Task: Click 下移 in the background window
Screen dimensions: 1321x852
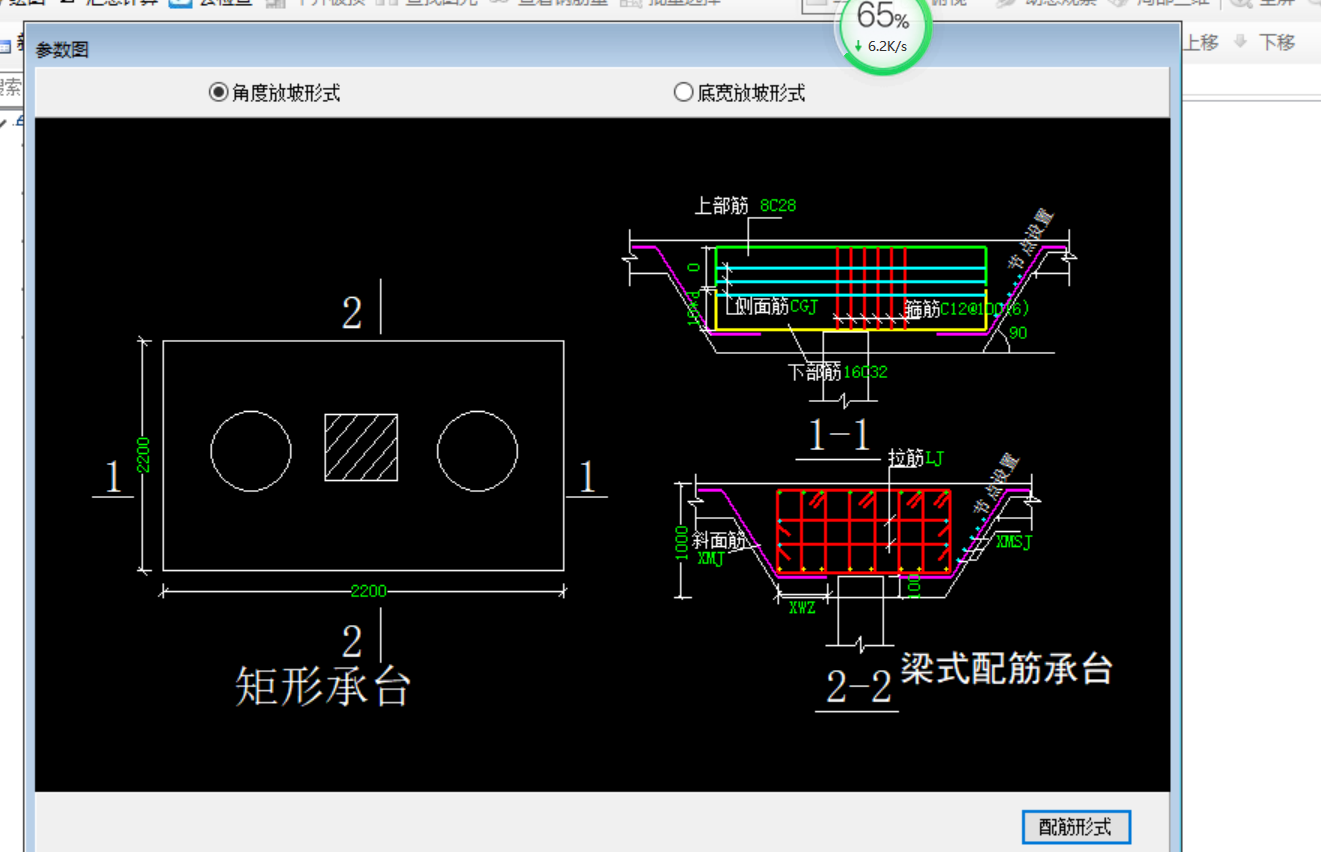Action: point(1266,42)
